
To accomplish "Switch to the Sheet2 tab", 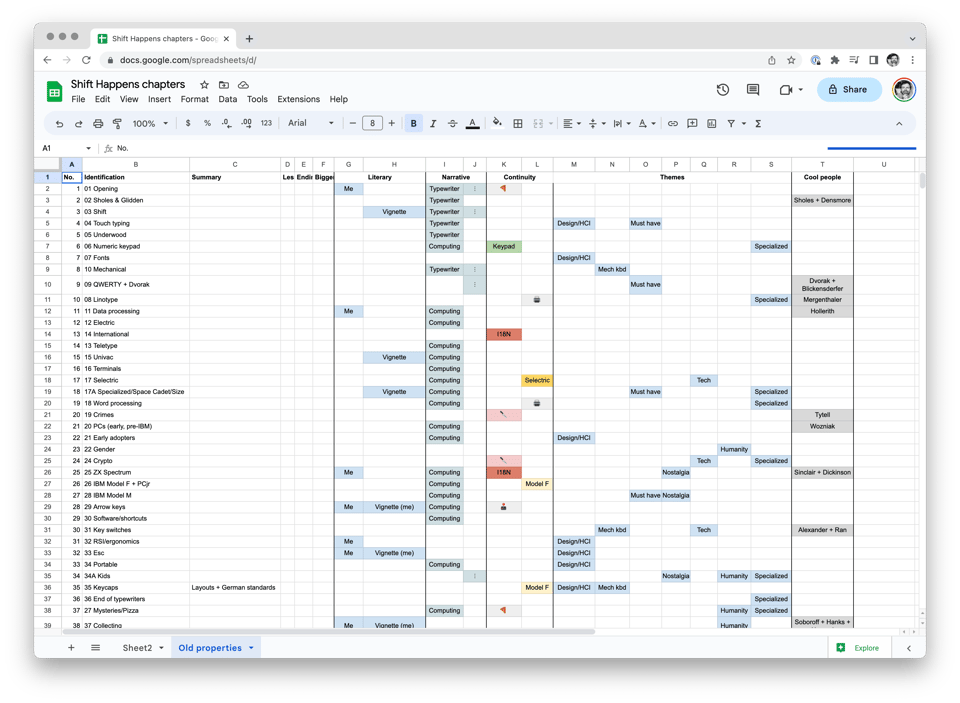I will [135, 647].
